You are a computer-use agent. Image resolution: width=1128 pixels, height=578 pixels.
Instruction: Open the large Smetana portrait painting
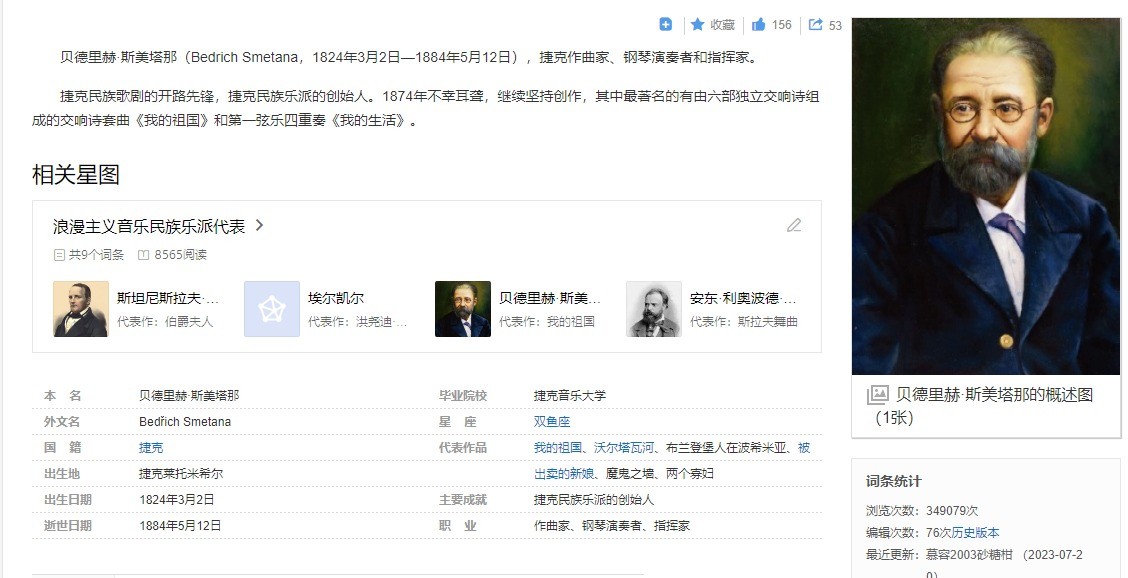tap(986, 196)
